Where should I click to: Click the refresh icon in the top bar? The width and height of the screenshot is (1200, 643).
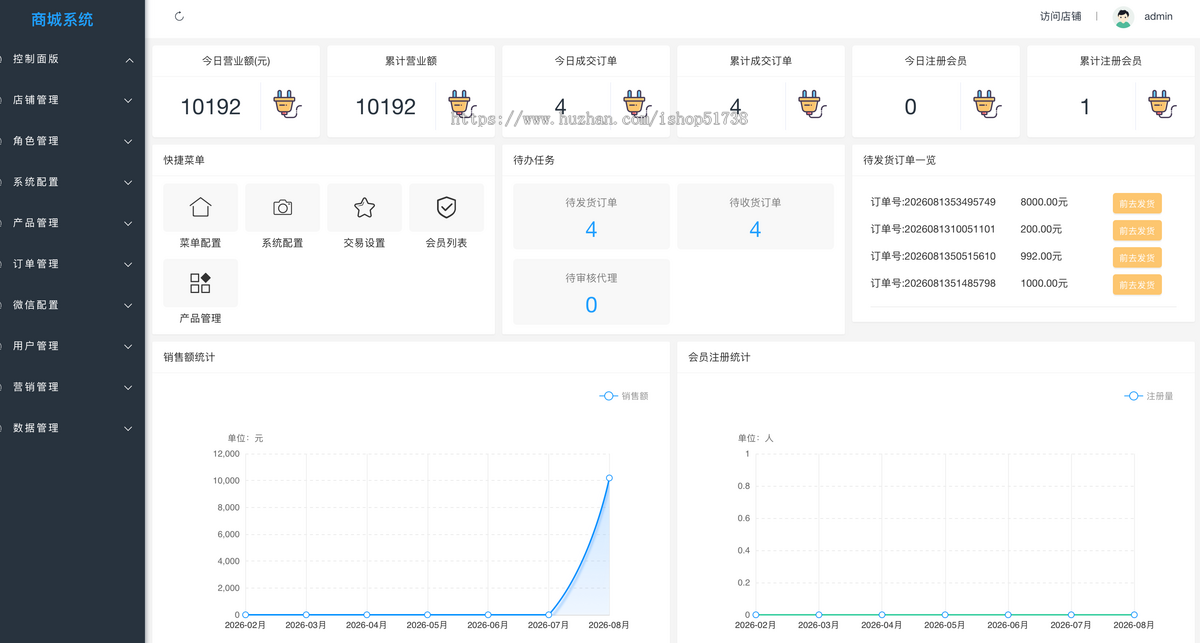[179, 16]
